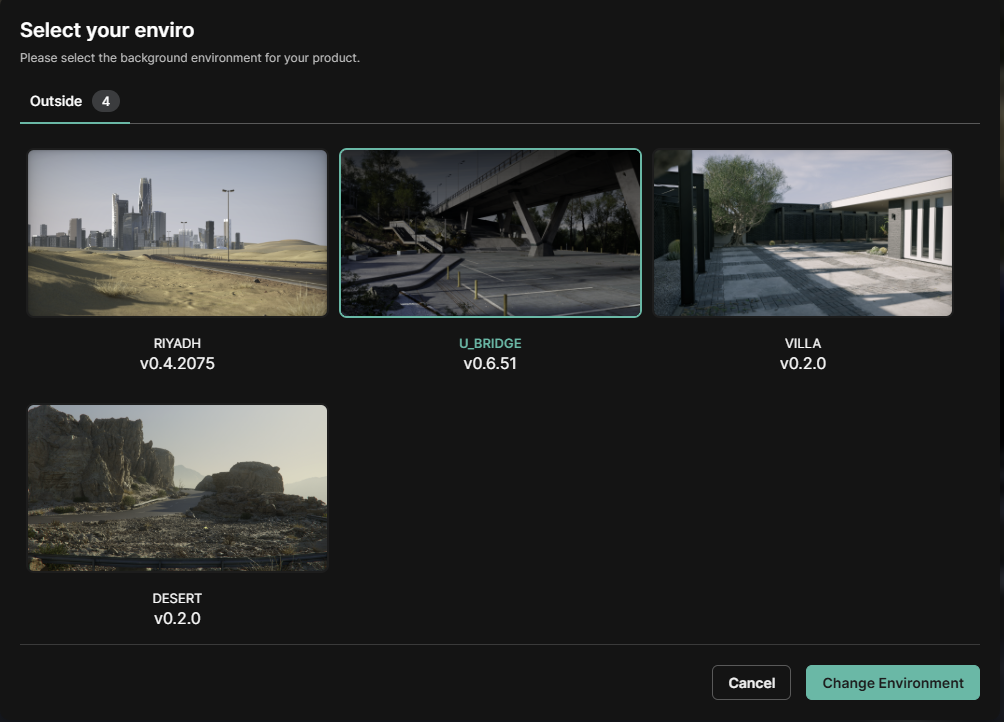Click the v0.2.0 version under VILLA

[x=802, y=363]
